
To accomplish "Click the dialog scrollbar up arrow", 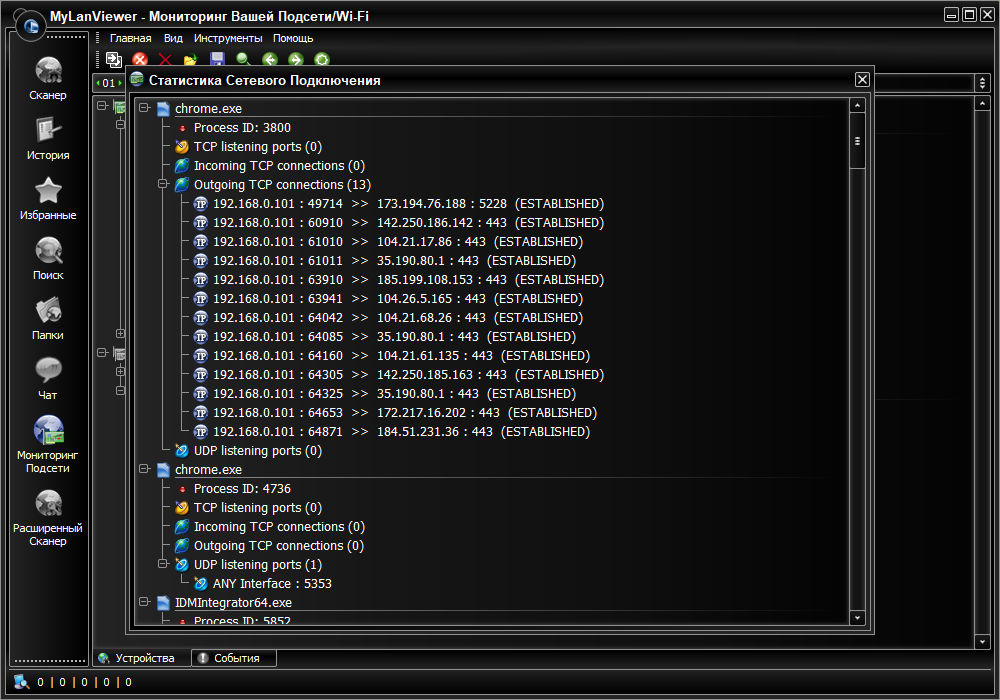I will 858,105.
